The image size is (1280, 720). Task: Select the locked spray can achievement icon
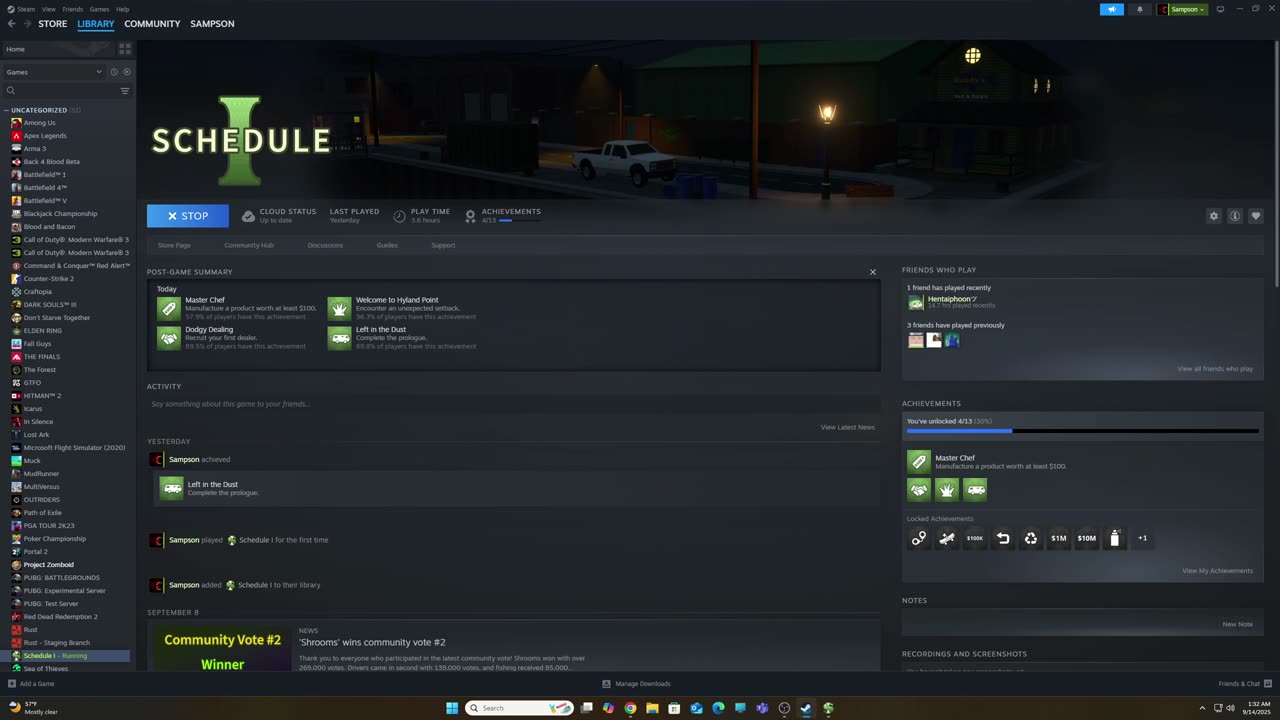tap(1114, 538)
